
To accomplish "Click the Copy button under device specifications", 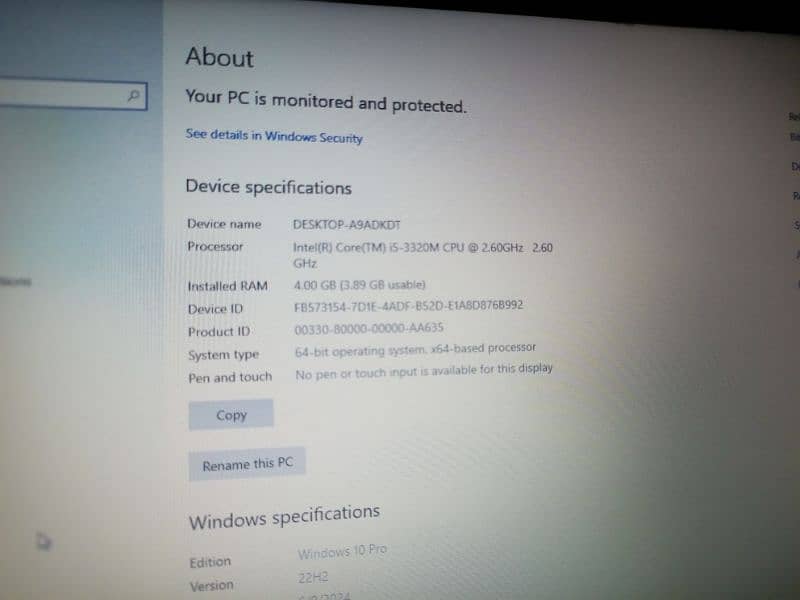I will [x=231, y=414].
